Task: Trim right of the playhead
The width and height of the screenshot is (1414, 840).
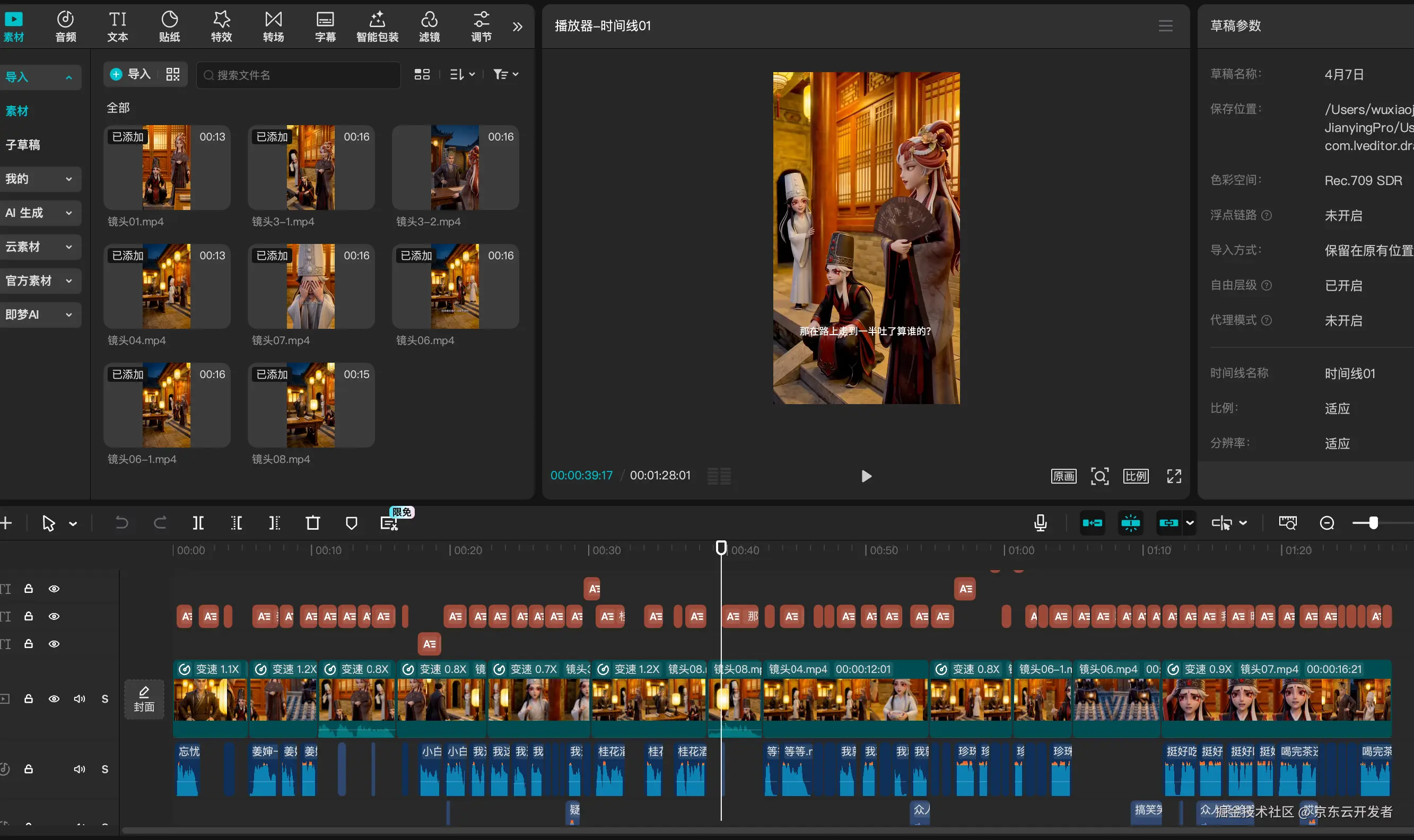Action: click(275, 522)
